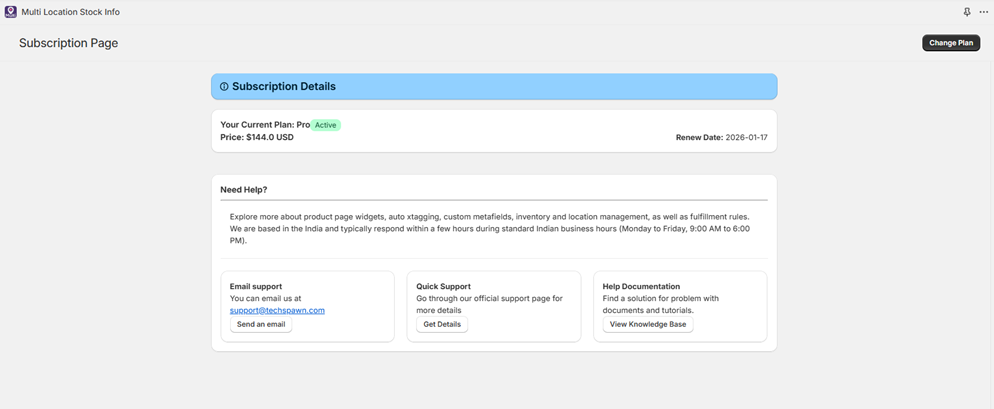Click the Price $144.0 USD text
This screenshot has height=409, width=994.
(x=257, y=137)
